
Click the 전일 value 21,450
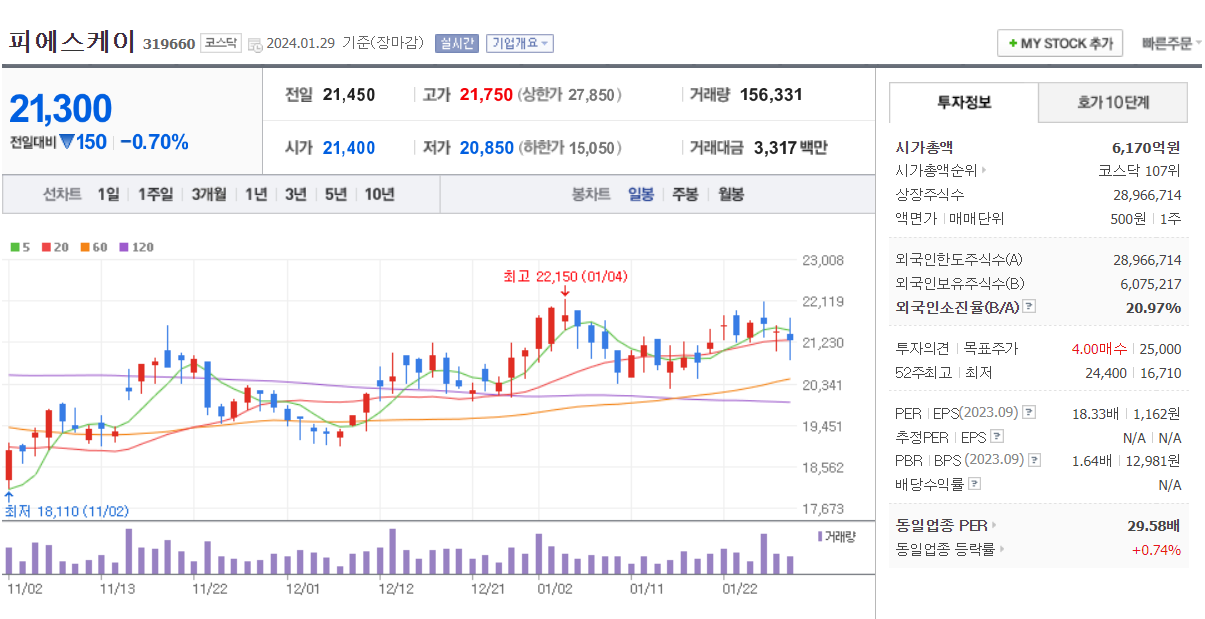click(x=349, y=95)
